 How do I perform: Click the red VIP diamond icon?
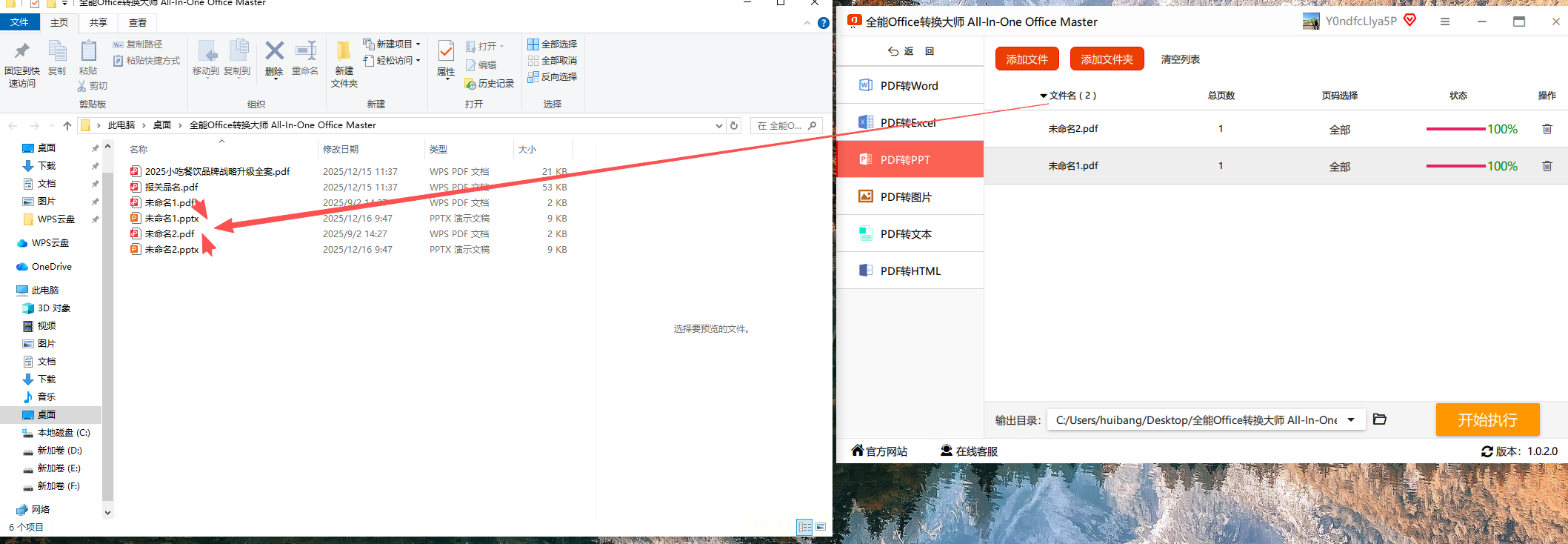click(1410, 20)
